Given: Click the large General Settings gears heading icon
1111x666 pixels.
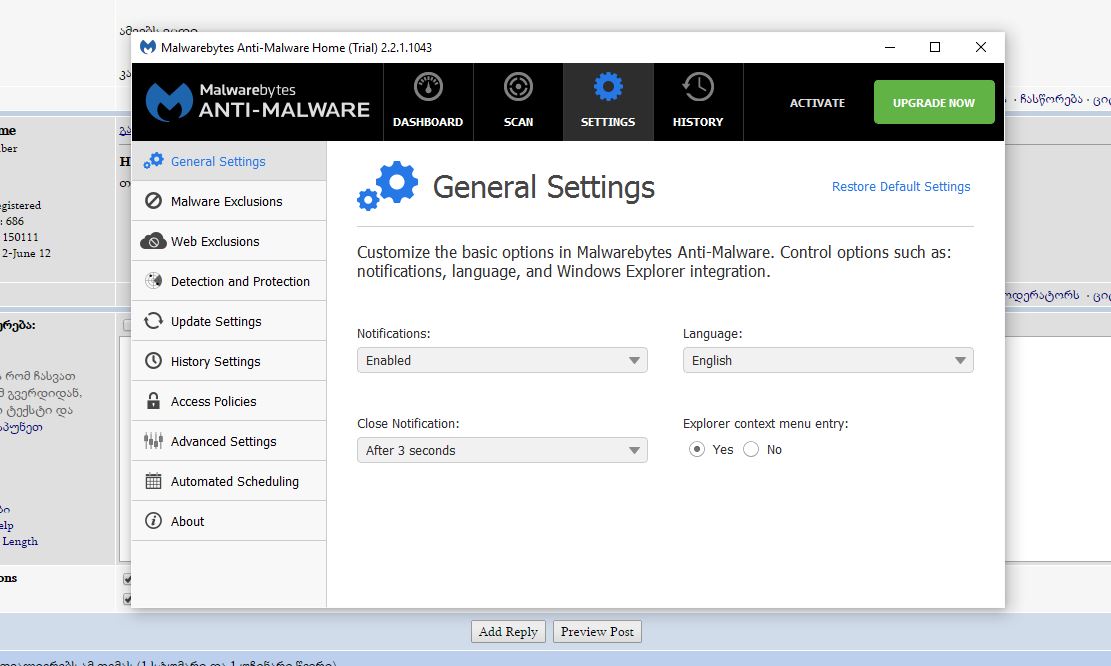Looking at the screenshot, I should 388,186.
